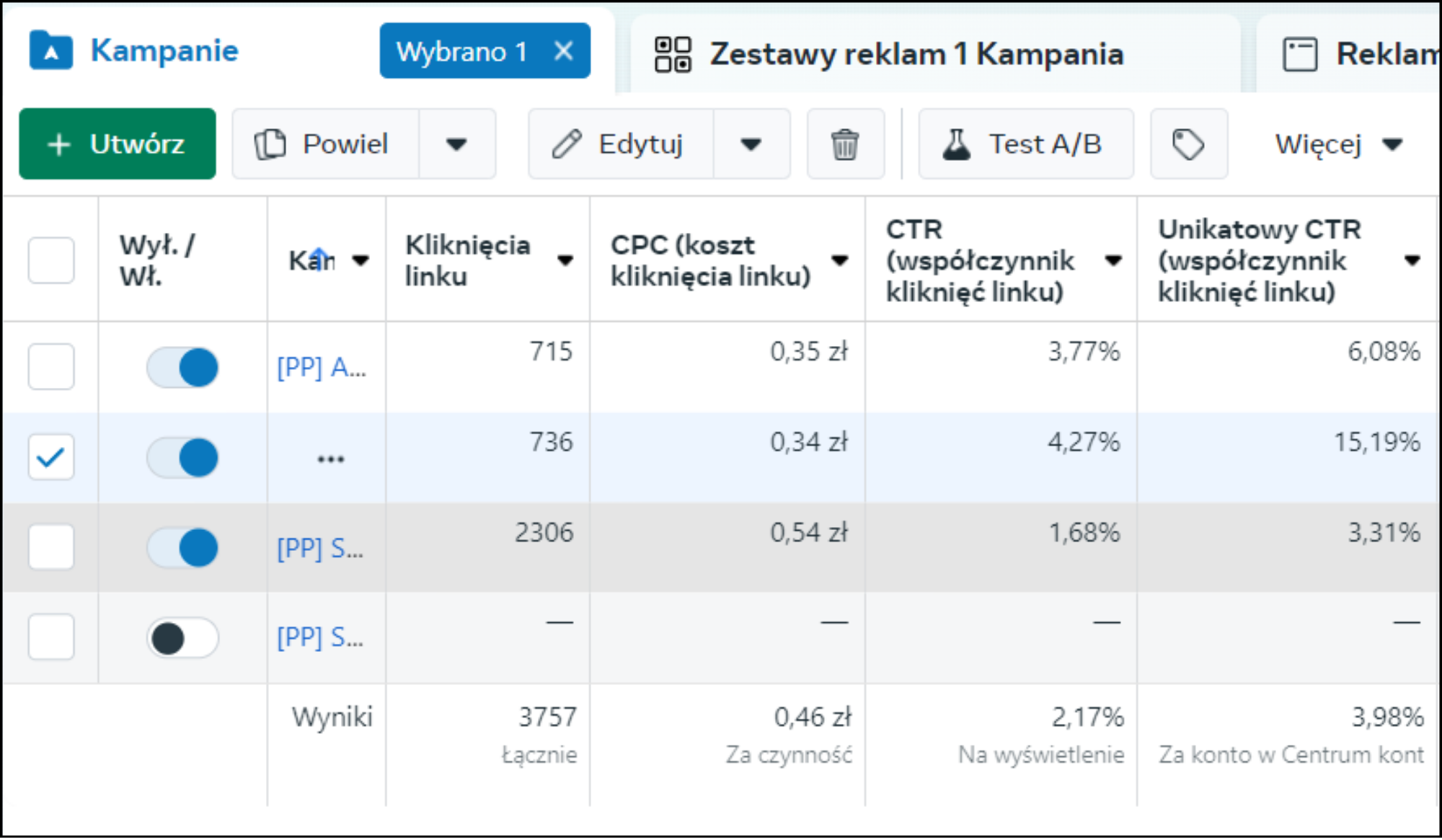
Task: Clear selection with Wybrano 1 X
Action: pos(564,51)
